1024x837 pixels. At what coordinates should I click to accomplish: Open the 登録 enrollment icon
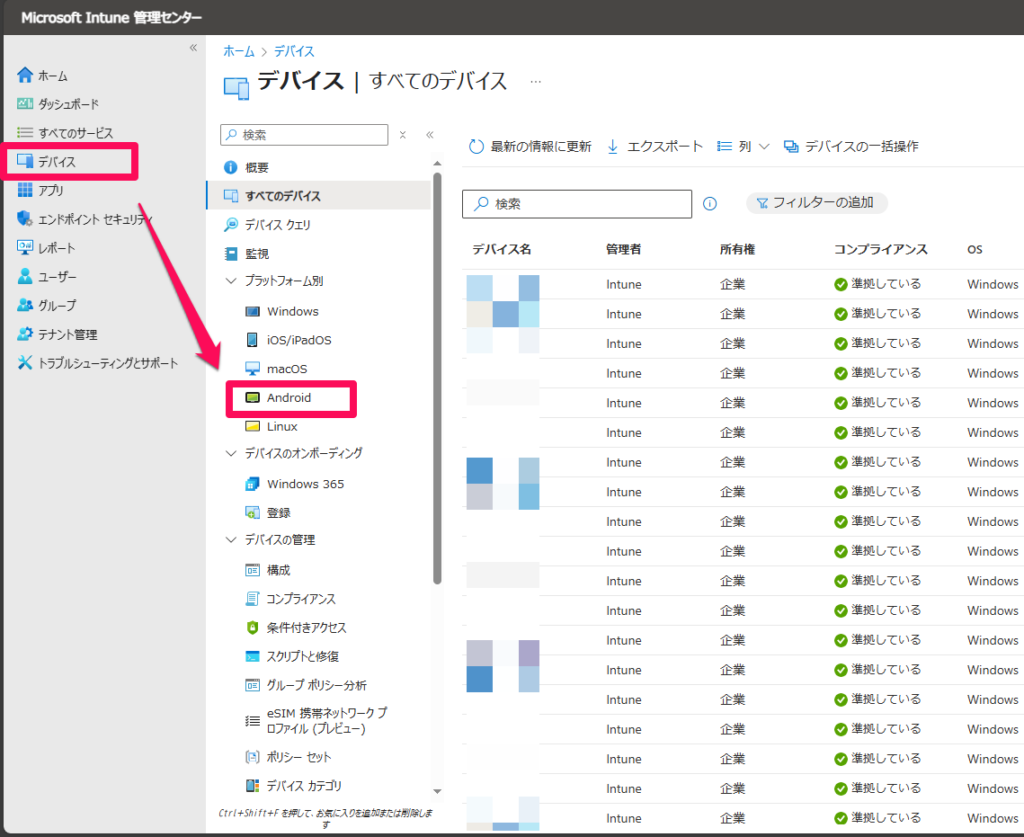253,513
